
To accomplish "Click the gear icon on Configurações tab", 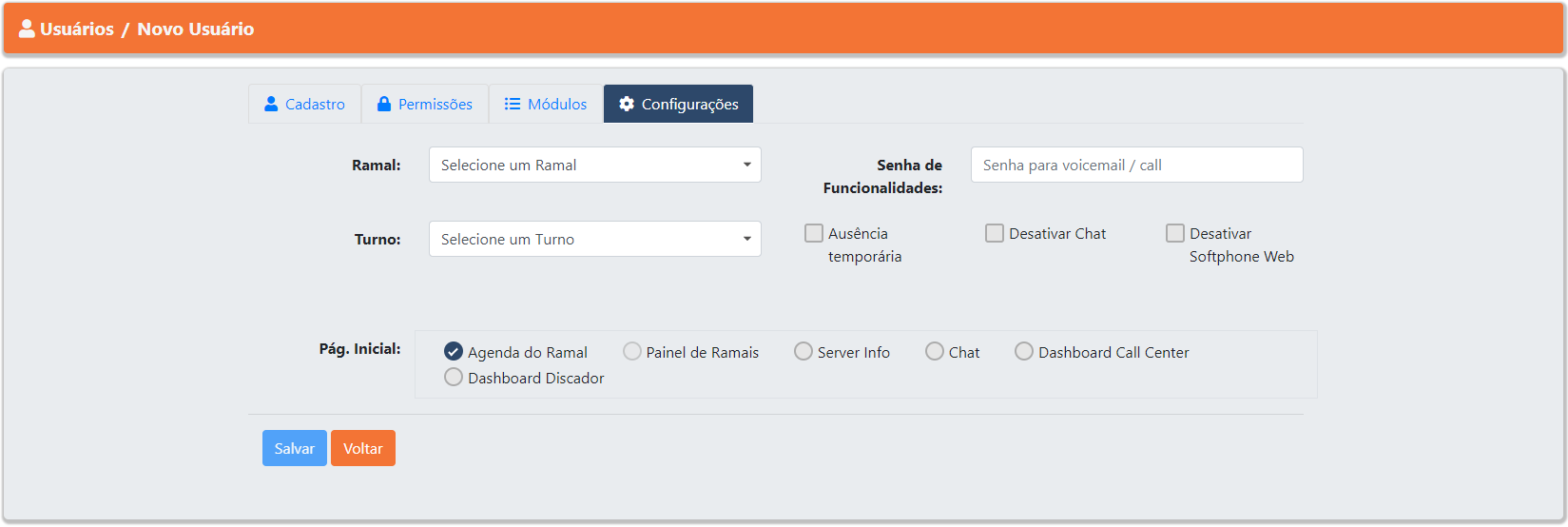I will click(627, 104).
